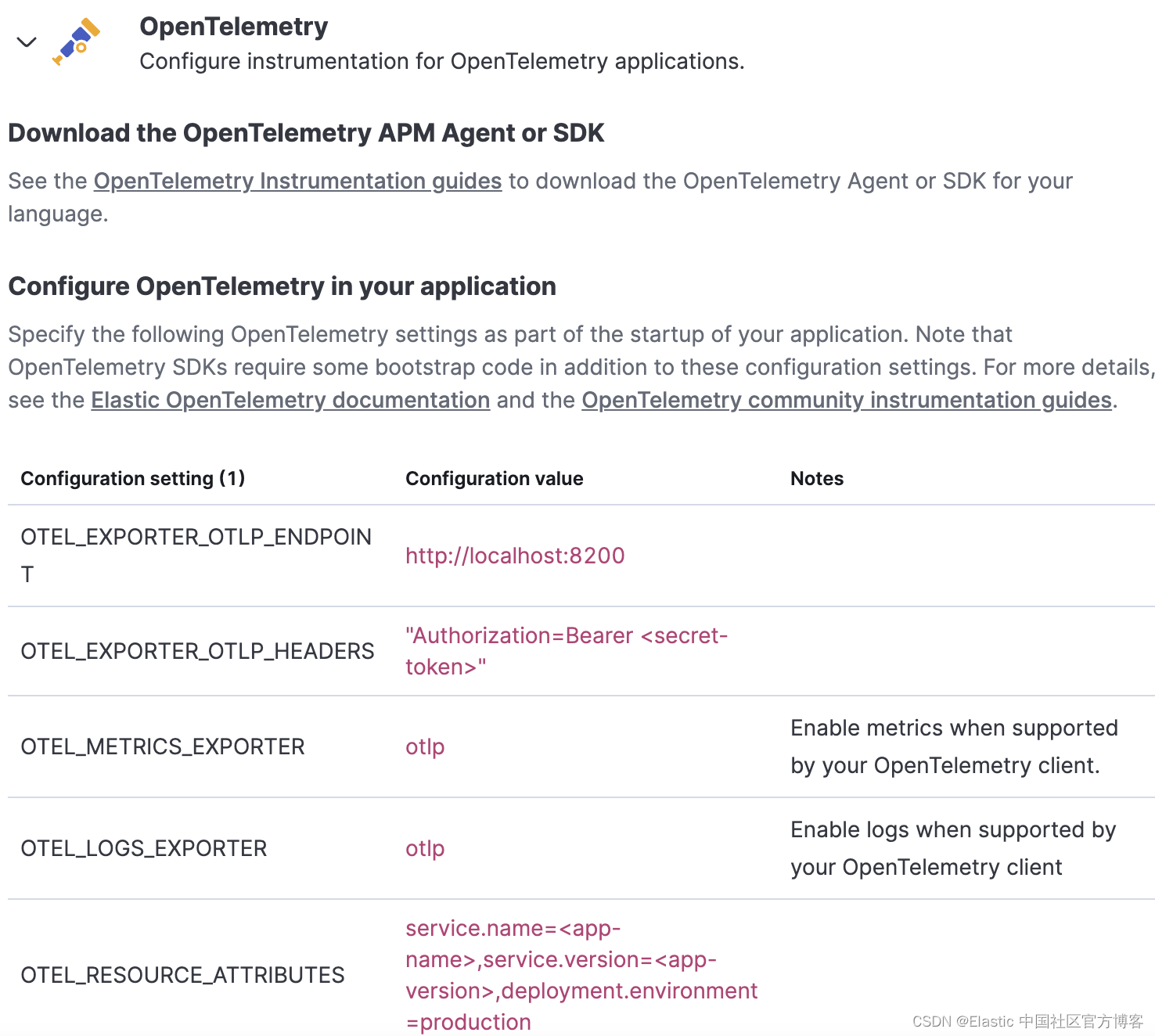1155x1036 pixels.
Task: Click the 'Configuration value' column header
Action: pyautogui.click(x=495, y=478)
